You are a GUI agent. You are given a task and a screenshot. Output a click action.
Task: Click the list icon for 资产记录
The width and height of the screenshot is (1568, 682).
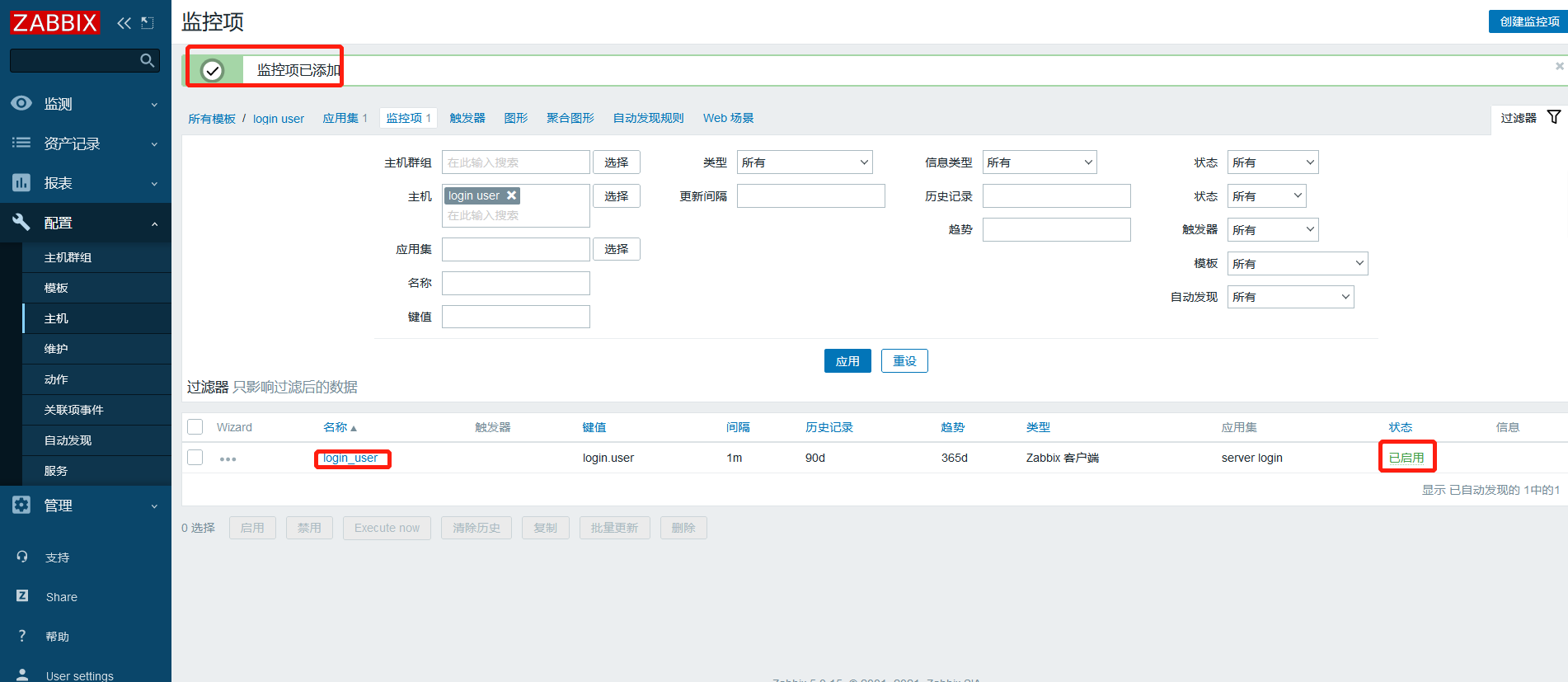[x=21, y=143]
